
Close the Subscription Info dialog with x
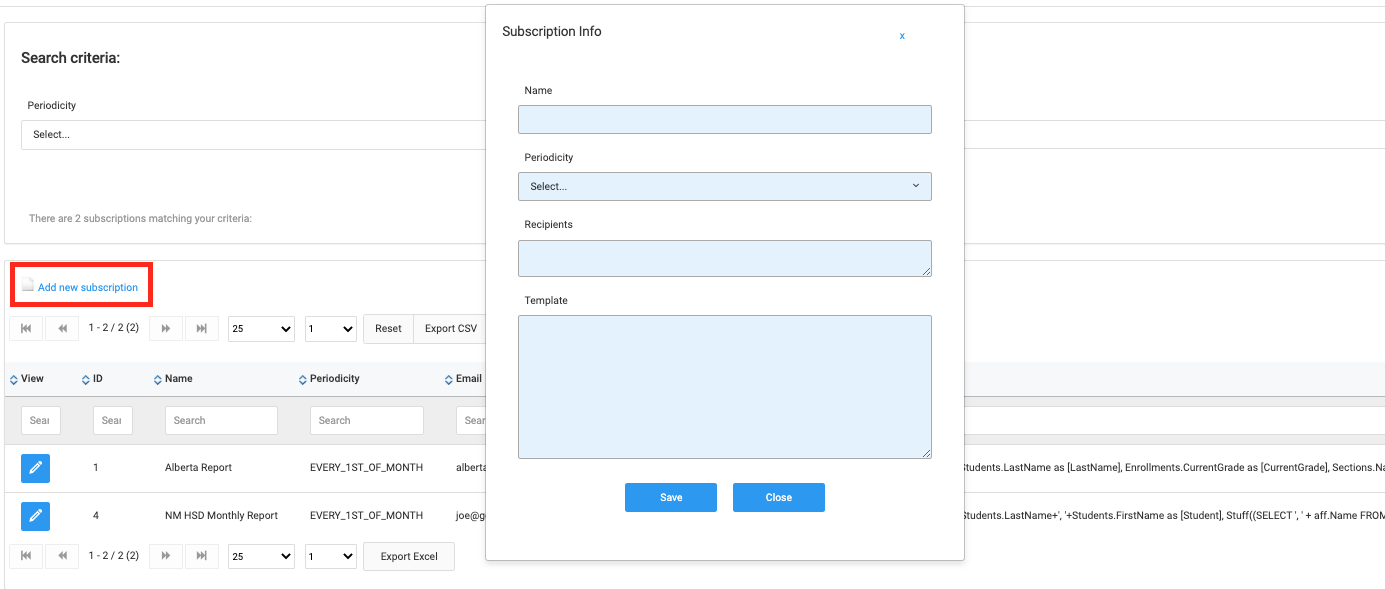(x=902, y=36)
